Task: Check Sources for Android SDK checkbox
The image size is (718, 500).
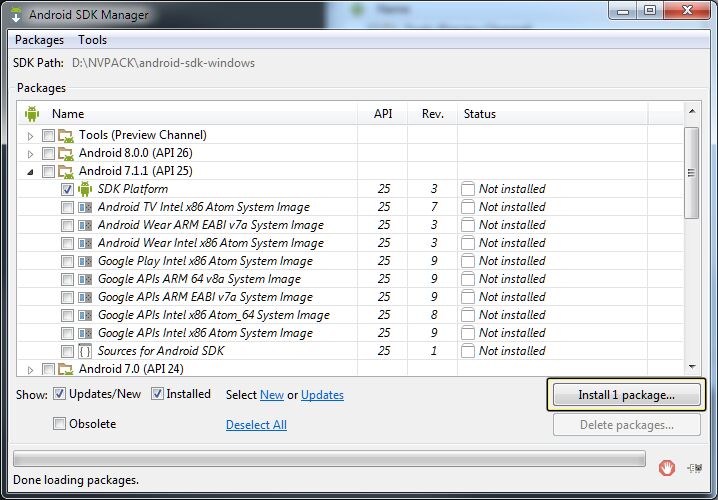Action: pos(67,351)
